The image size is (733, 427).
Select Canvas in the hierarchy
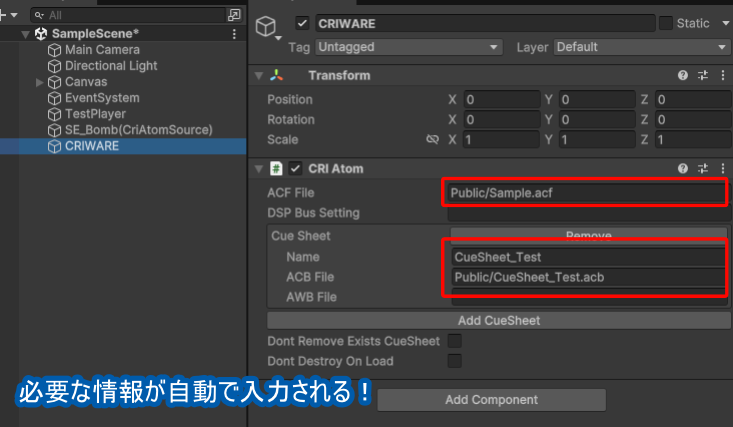pyautogui.click(x=86, y=82)
